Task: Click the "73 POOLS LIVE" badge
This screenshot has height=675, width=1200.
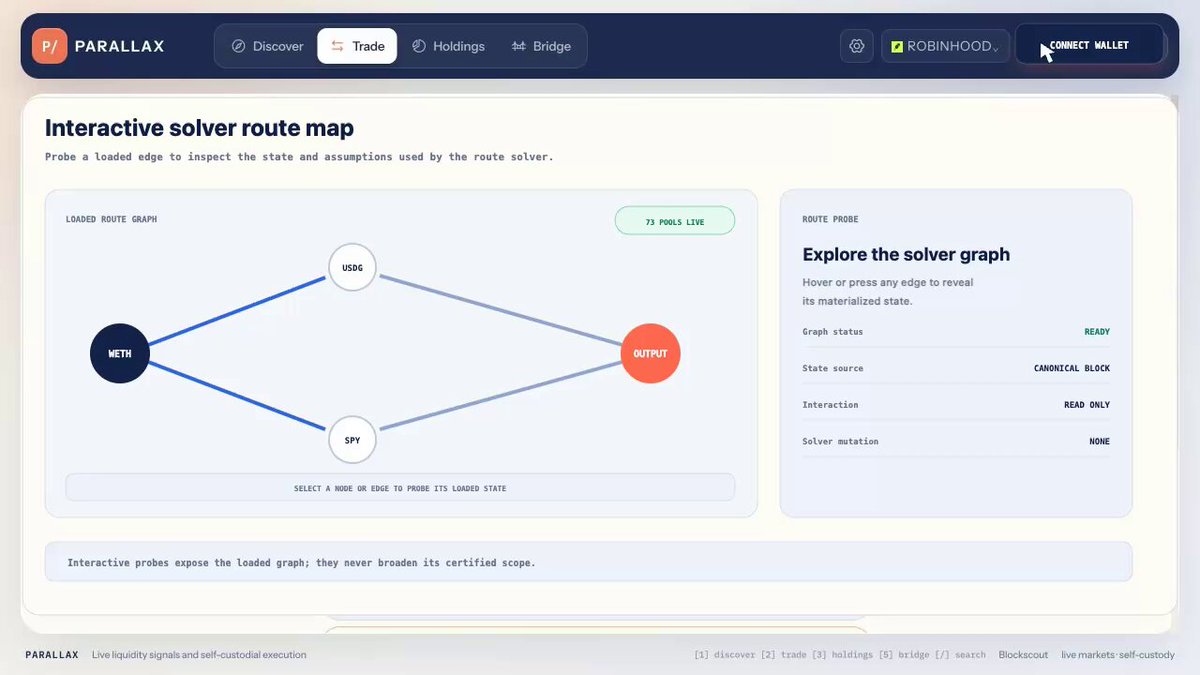Action: click(x=675, y=221)
